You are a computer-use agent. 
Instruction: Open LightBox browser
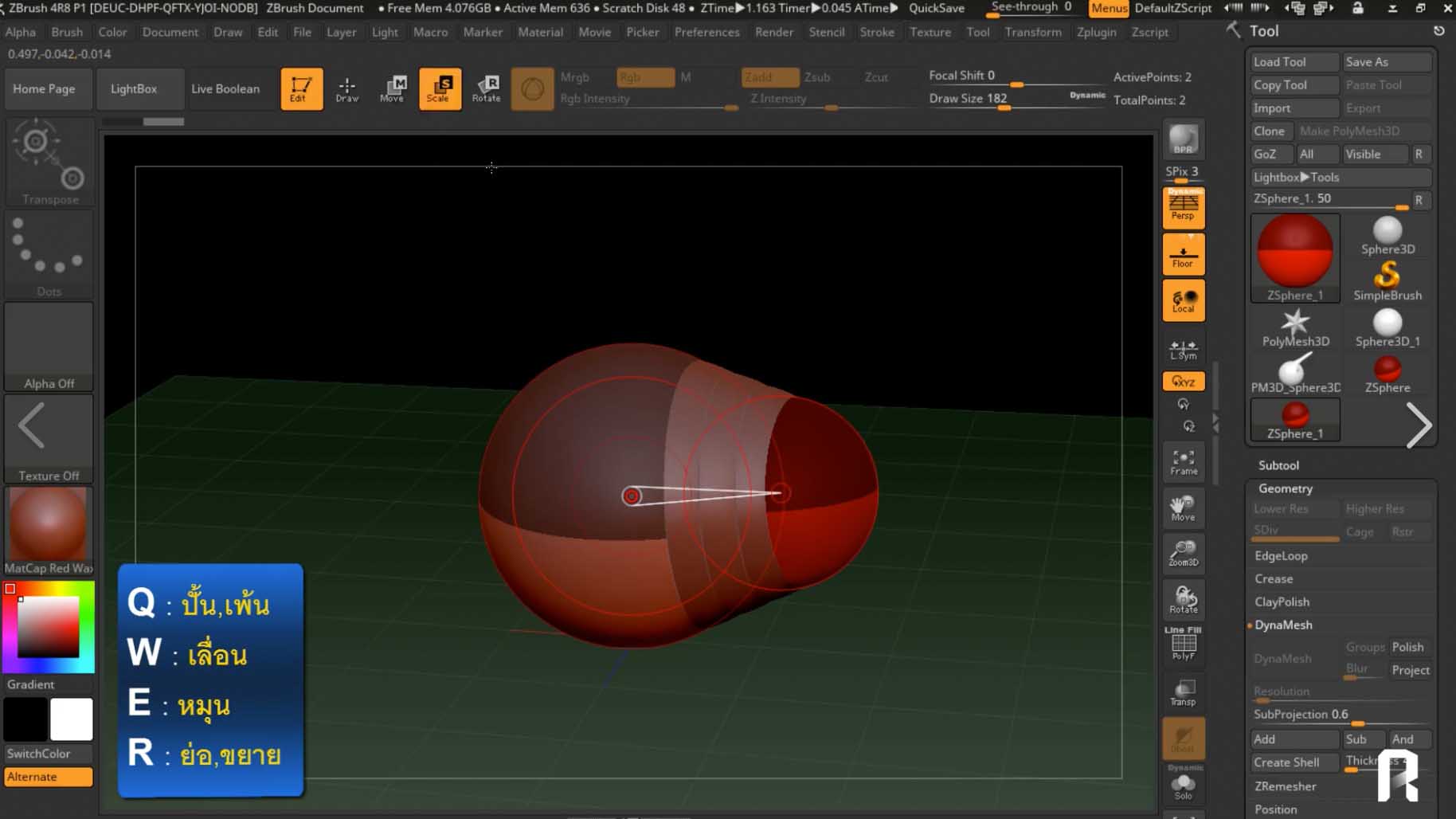coord(134,88)
